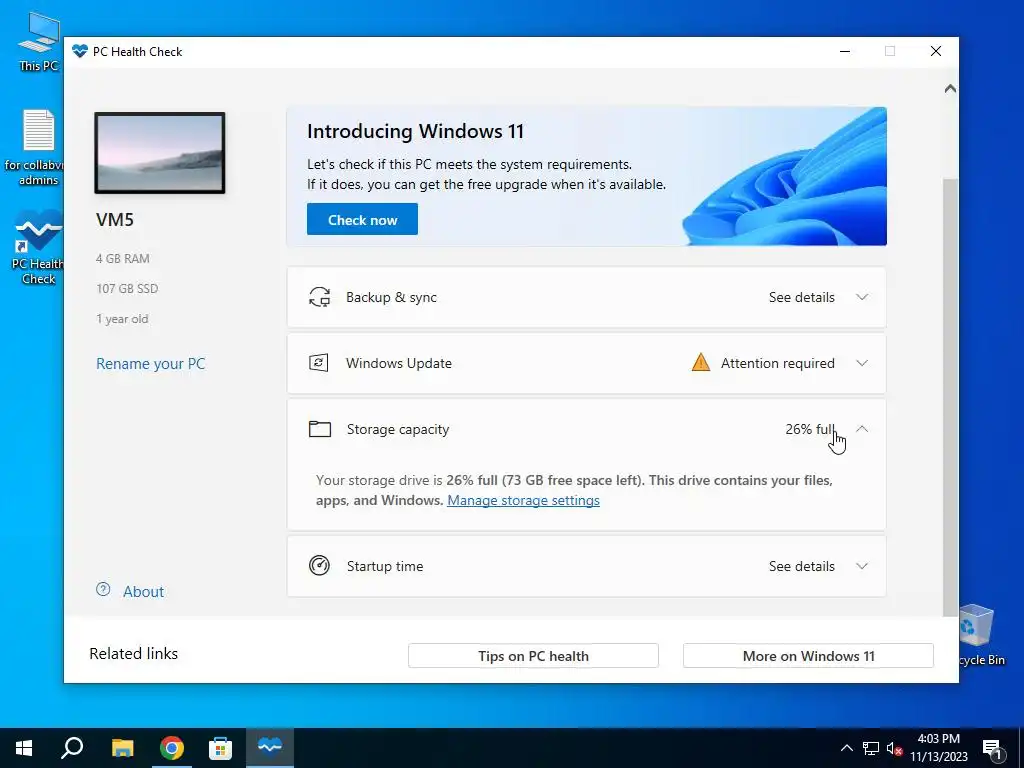1024x768 pixels.
Task: Click the vertical scrollbar thumb
Action: [x=950, y=397]
